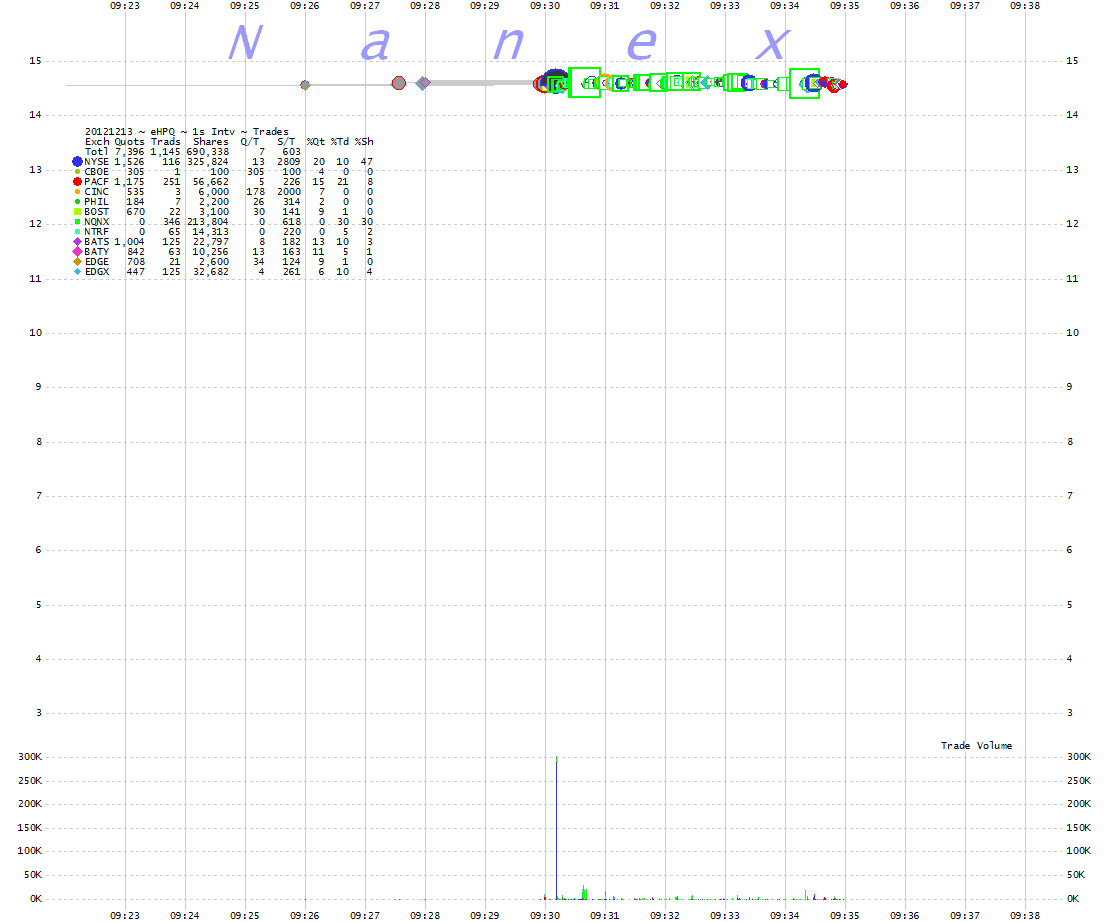Click the 'Totl' row label
This screenshot has width=1109, height=922.
coord(96,151)
